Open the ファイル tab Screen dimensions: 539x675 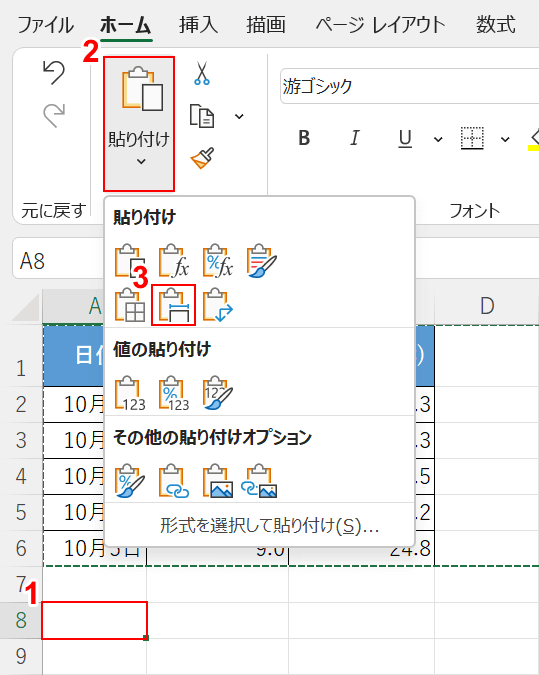click(x=46, y=25)
